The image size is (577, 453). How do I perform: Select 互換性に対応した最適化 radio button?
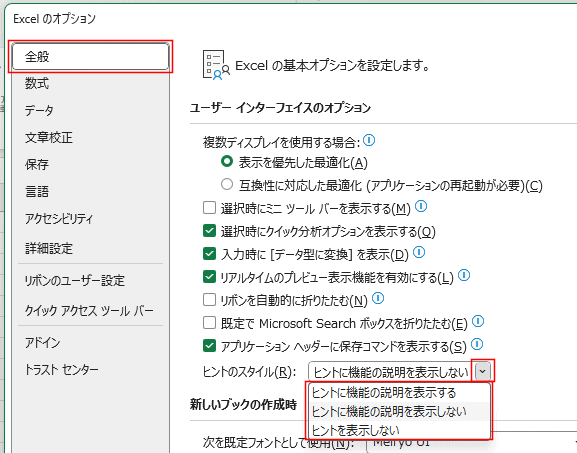(227, 184)
